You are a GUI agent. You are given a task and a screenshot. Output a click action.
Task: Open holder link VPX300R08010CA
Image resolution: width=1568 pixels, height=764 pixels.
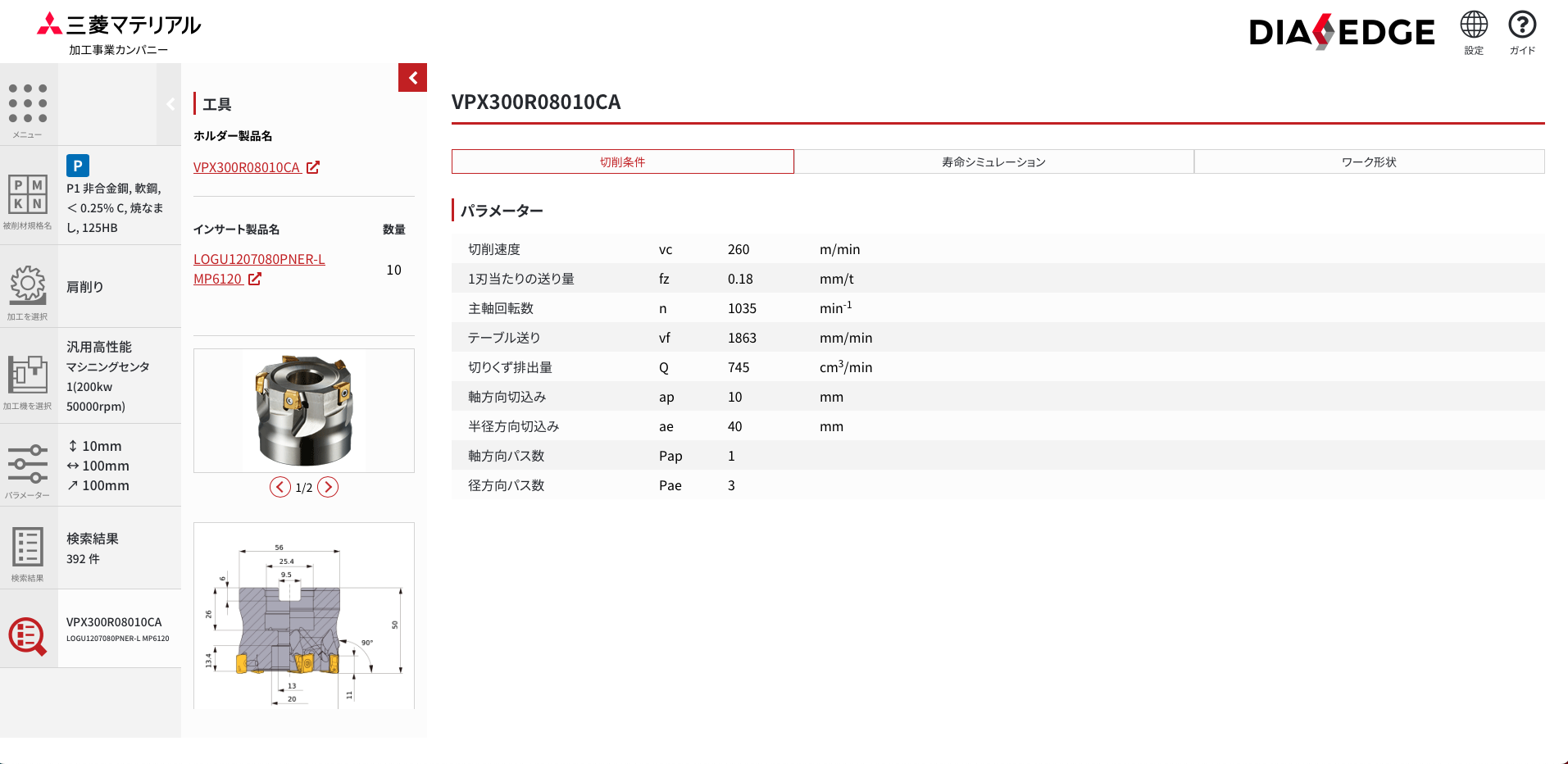point(247,167)
